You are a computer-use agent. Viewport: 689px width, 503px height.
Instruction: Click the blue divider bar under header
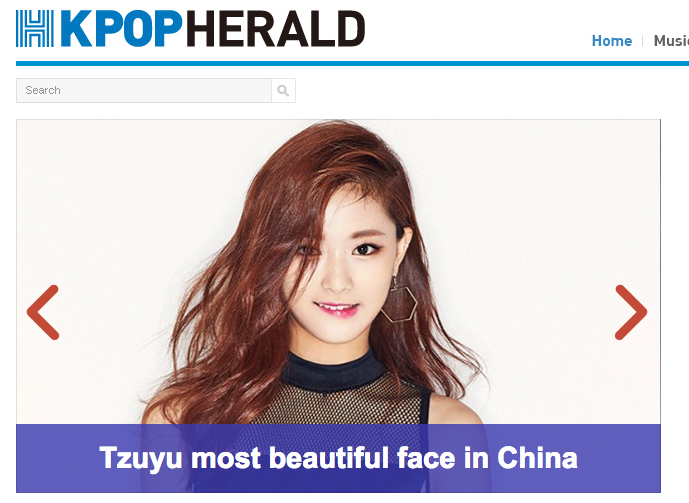352,63
